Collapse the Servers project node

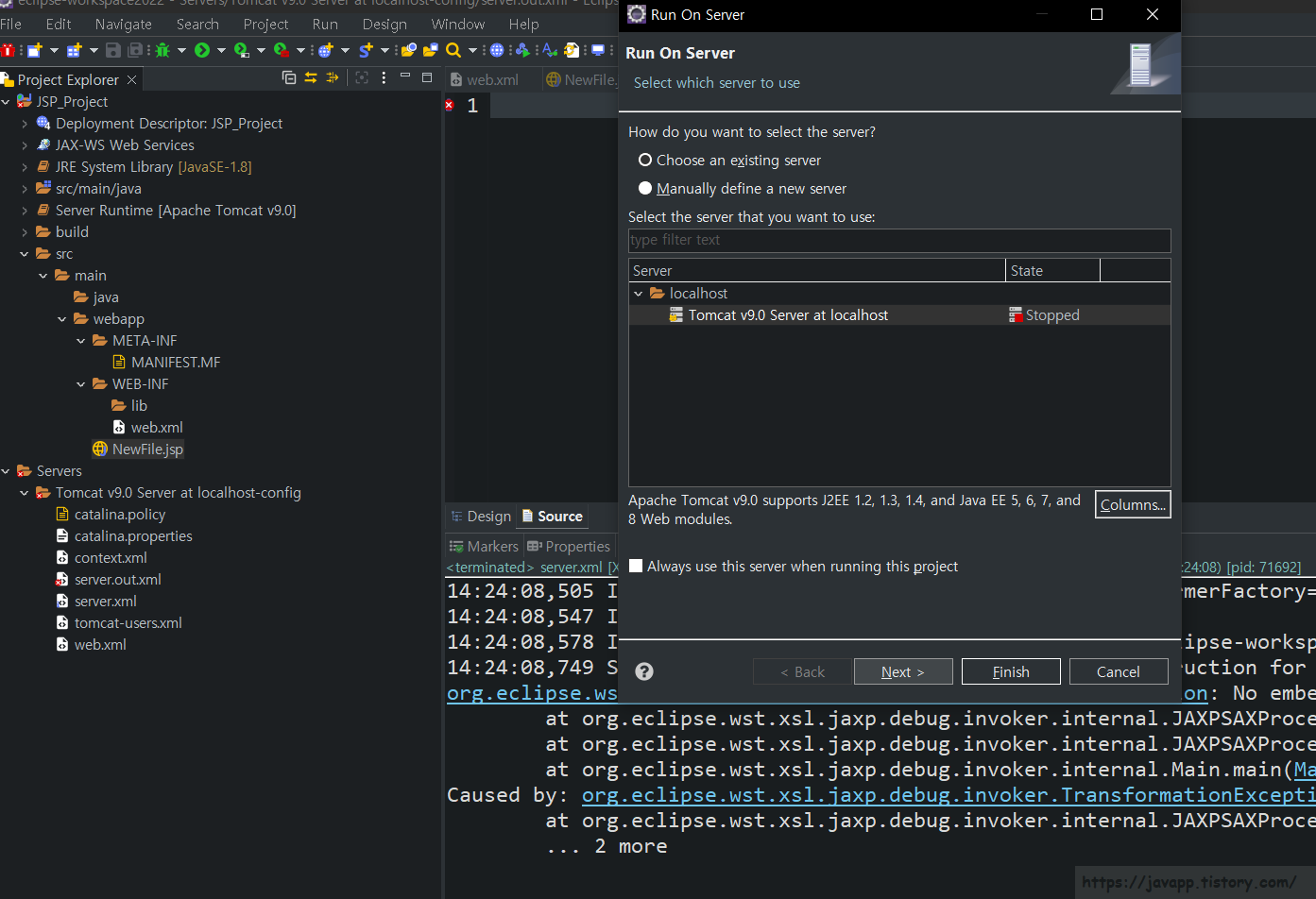click(6, 471)
